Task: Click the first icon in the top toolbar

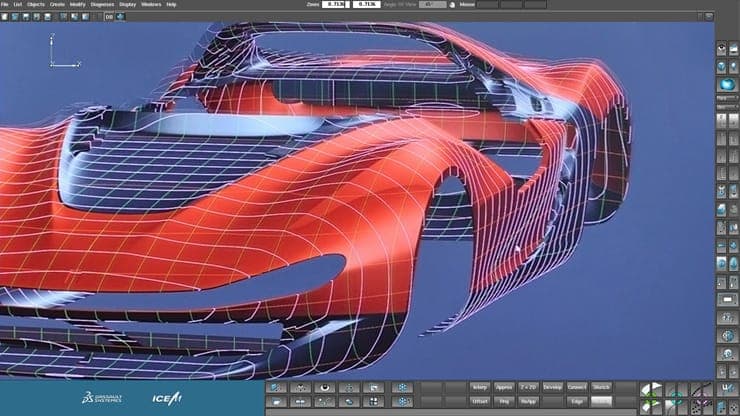Action: [5, 17]
